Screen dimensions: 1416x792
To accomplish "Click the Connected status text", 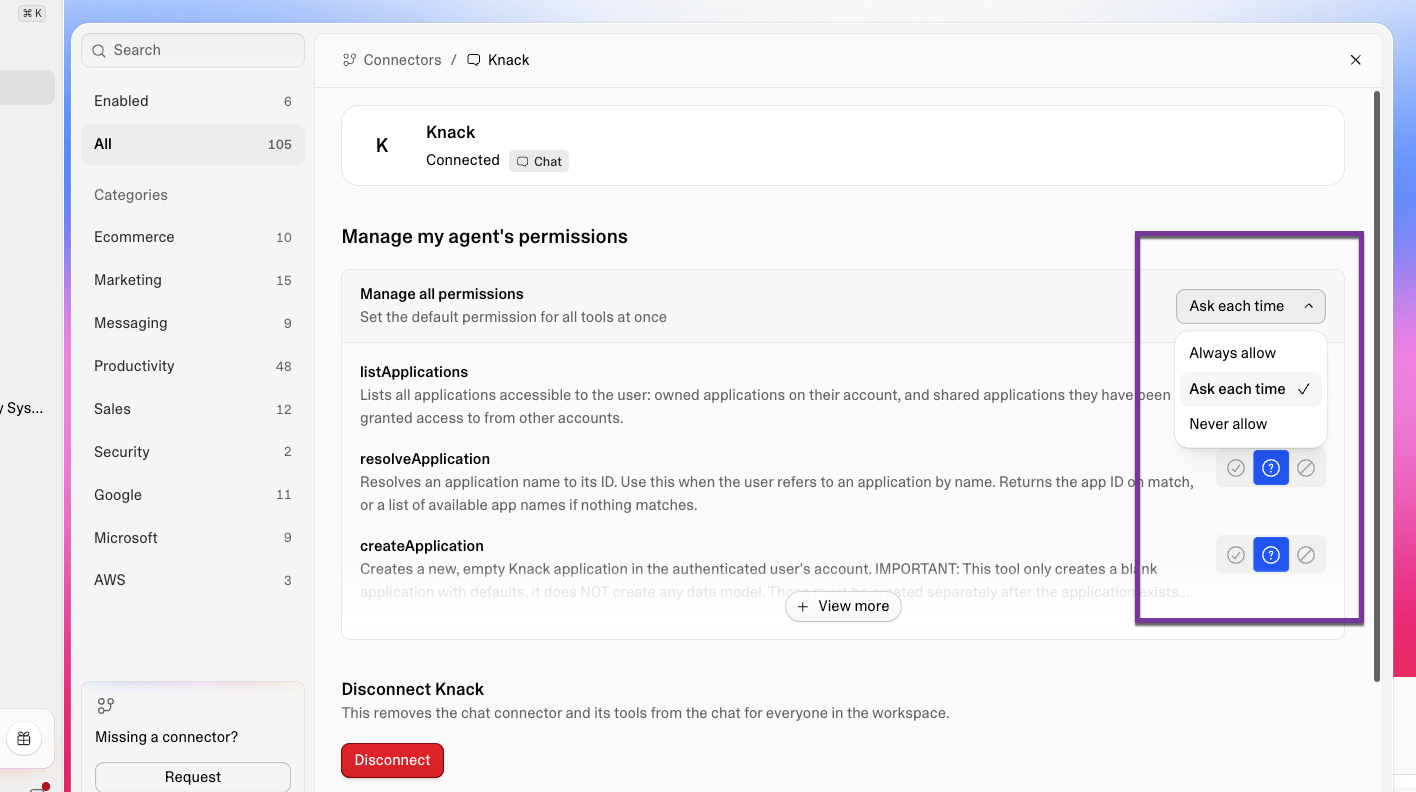I will pyautogui.click(x=463, y=160).
